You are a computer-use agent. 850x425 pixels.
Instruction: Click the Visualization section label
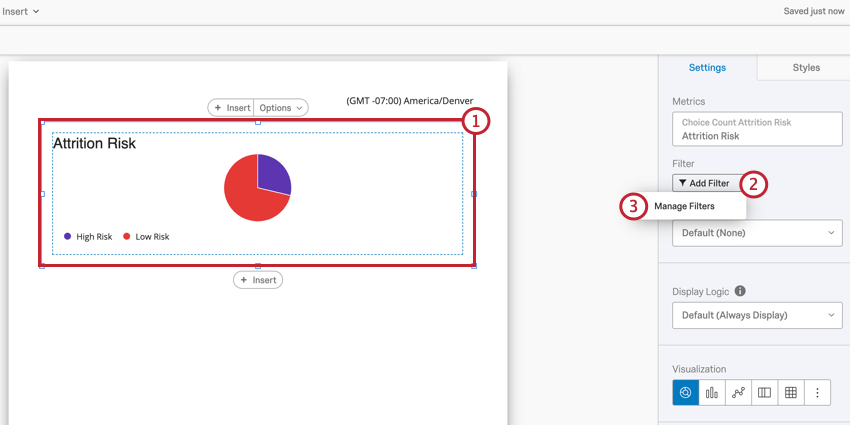(x=699, y=369)
